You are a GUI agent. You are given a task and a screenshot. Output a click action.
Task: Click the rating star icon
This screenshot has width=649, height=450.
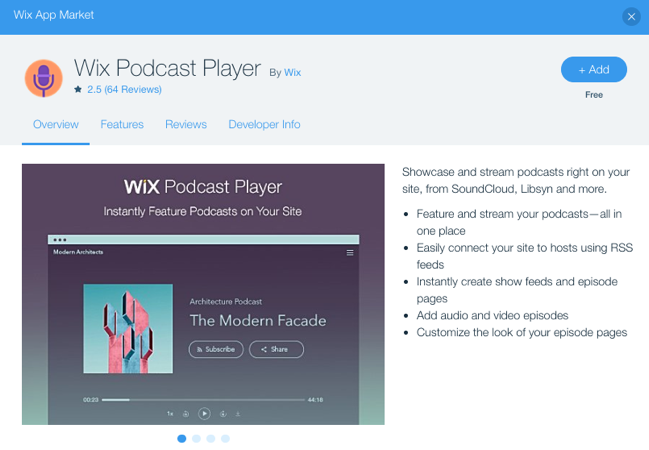(x=78, y=89)
